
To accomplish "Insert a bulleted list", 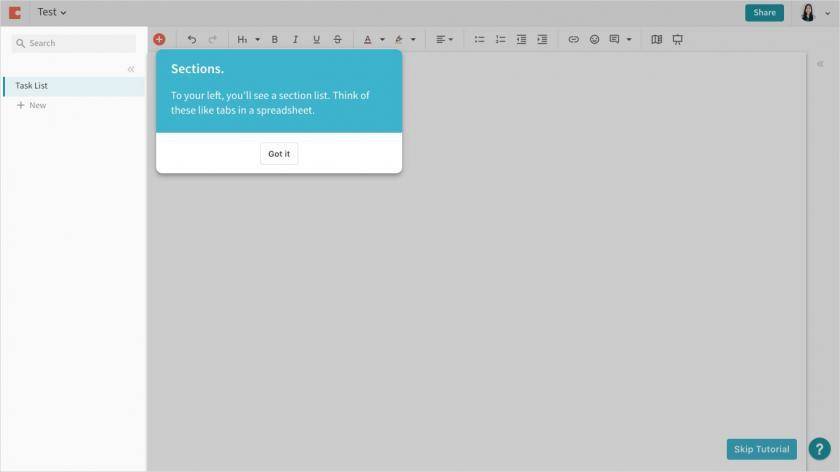I will point(479,39).
